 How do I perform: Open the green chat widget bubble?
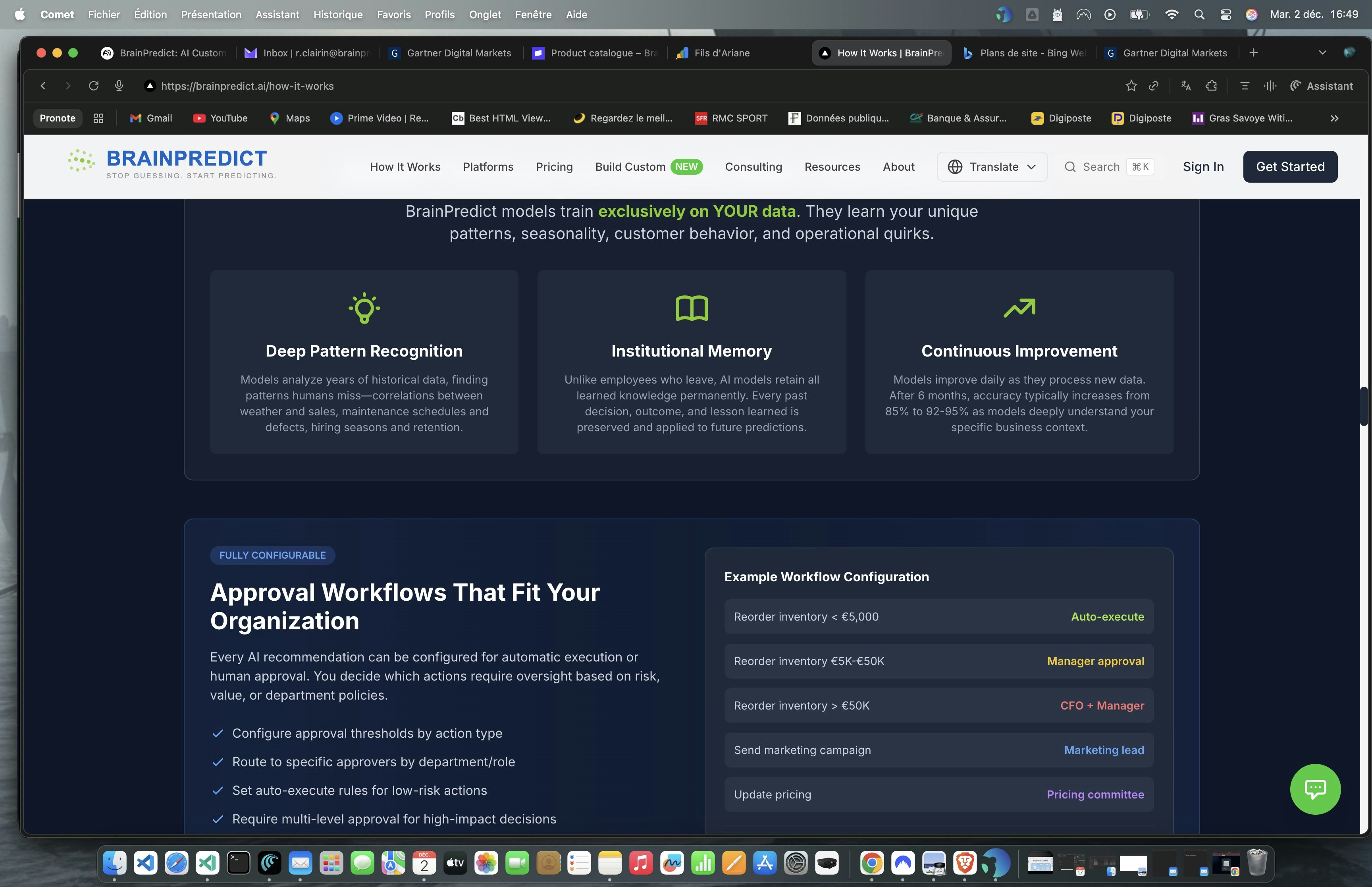click(x=1315, y=789)
